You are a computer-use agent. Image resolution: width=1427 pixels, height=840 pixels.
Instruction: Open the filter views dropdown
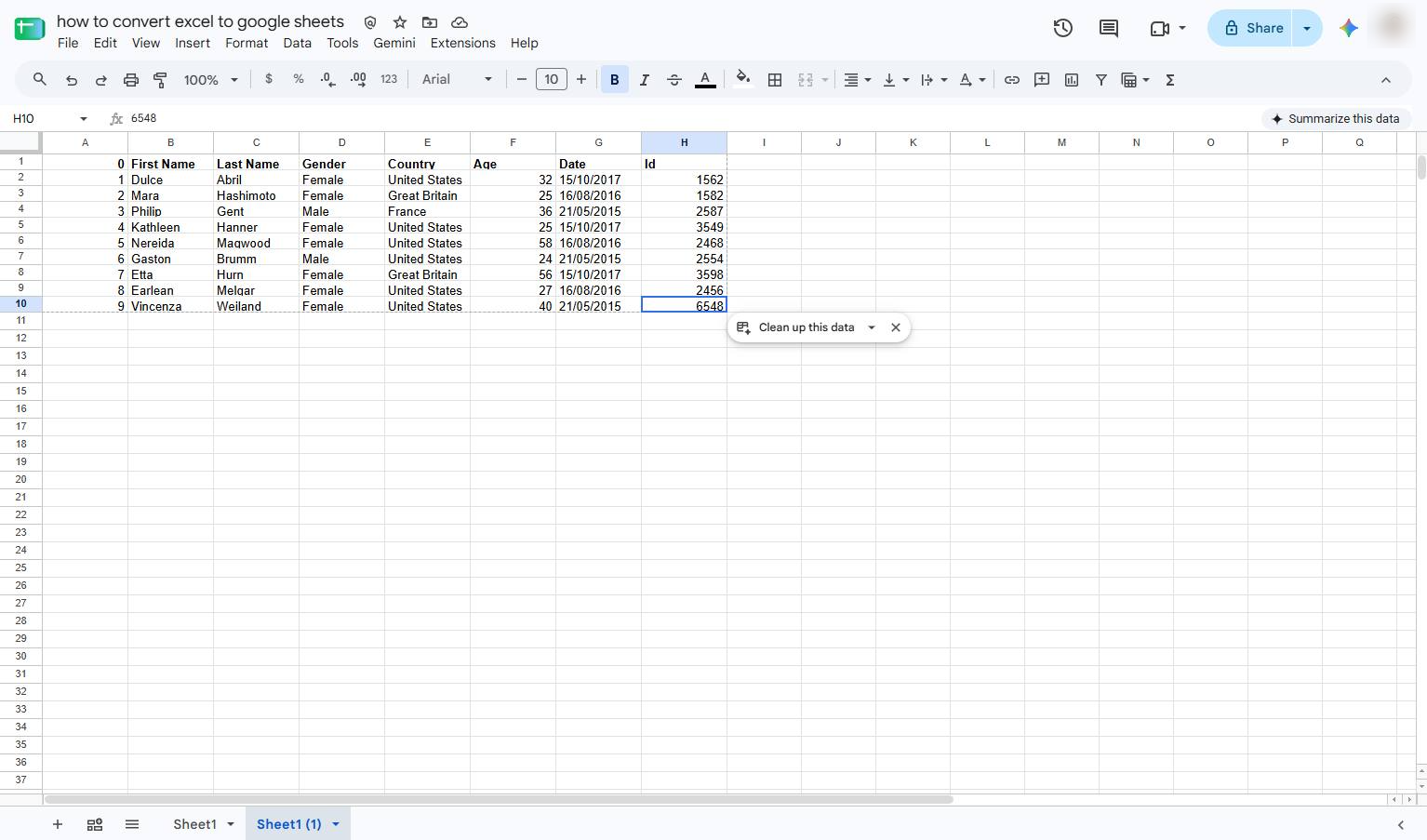tap(1146, 80)
